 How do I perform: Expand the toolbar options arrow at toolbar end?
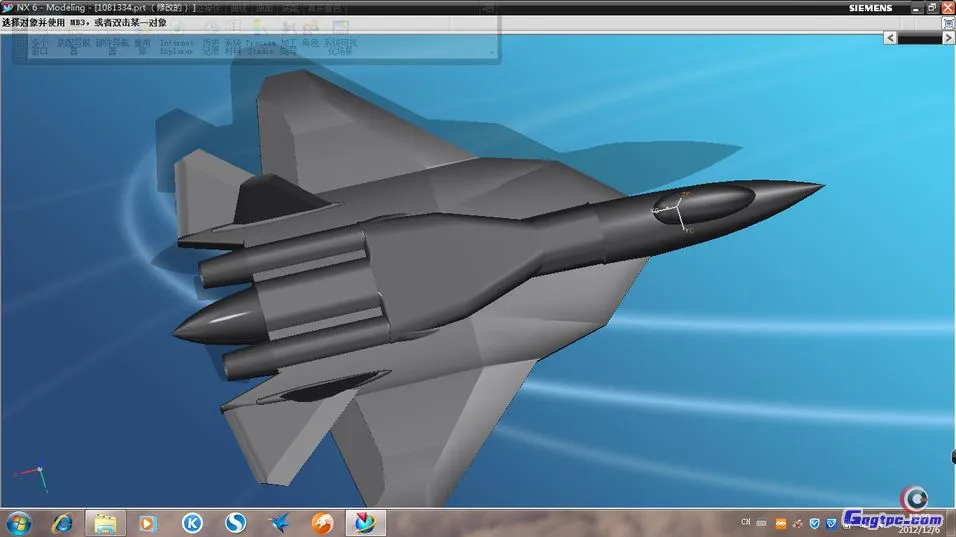(491, 51)
